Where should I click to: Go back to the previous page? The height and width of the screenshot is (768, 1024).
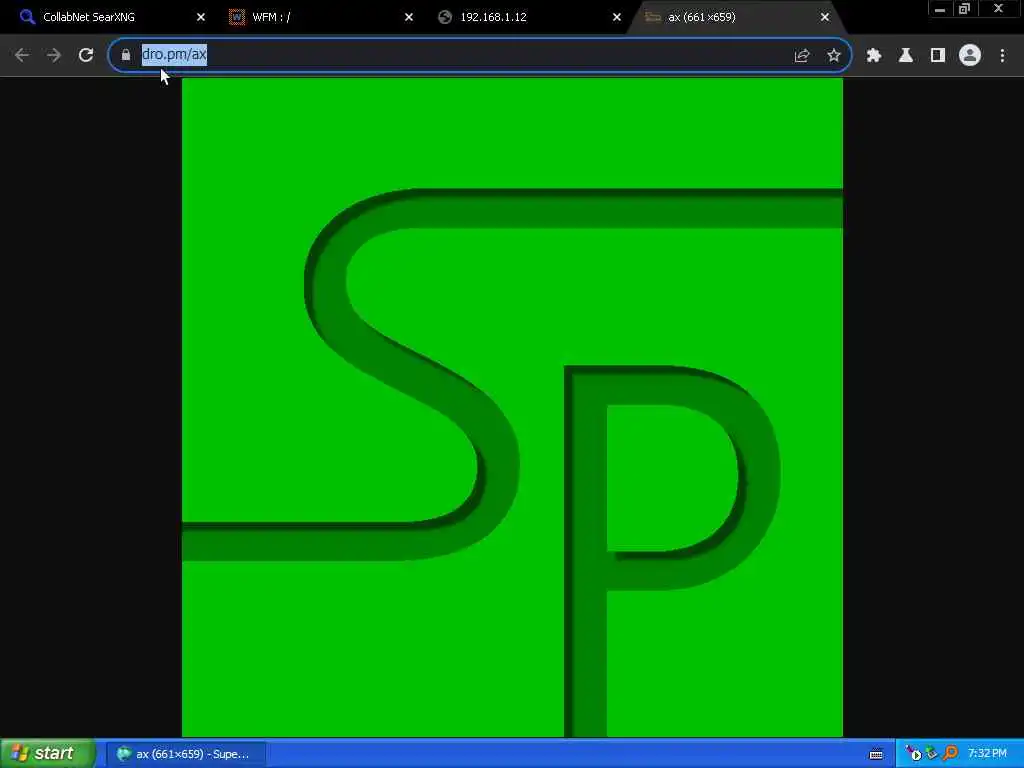click(x=22, y=56)
